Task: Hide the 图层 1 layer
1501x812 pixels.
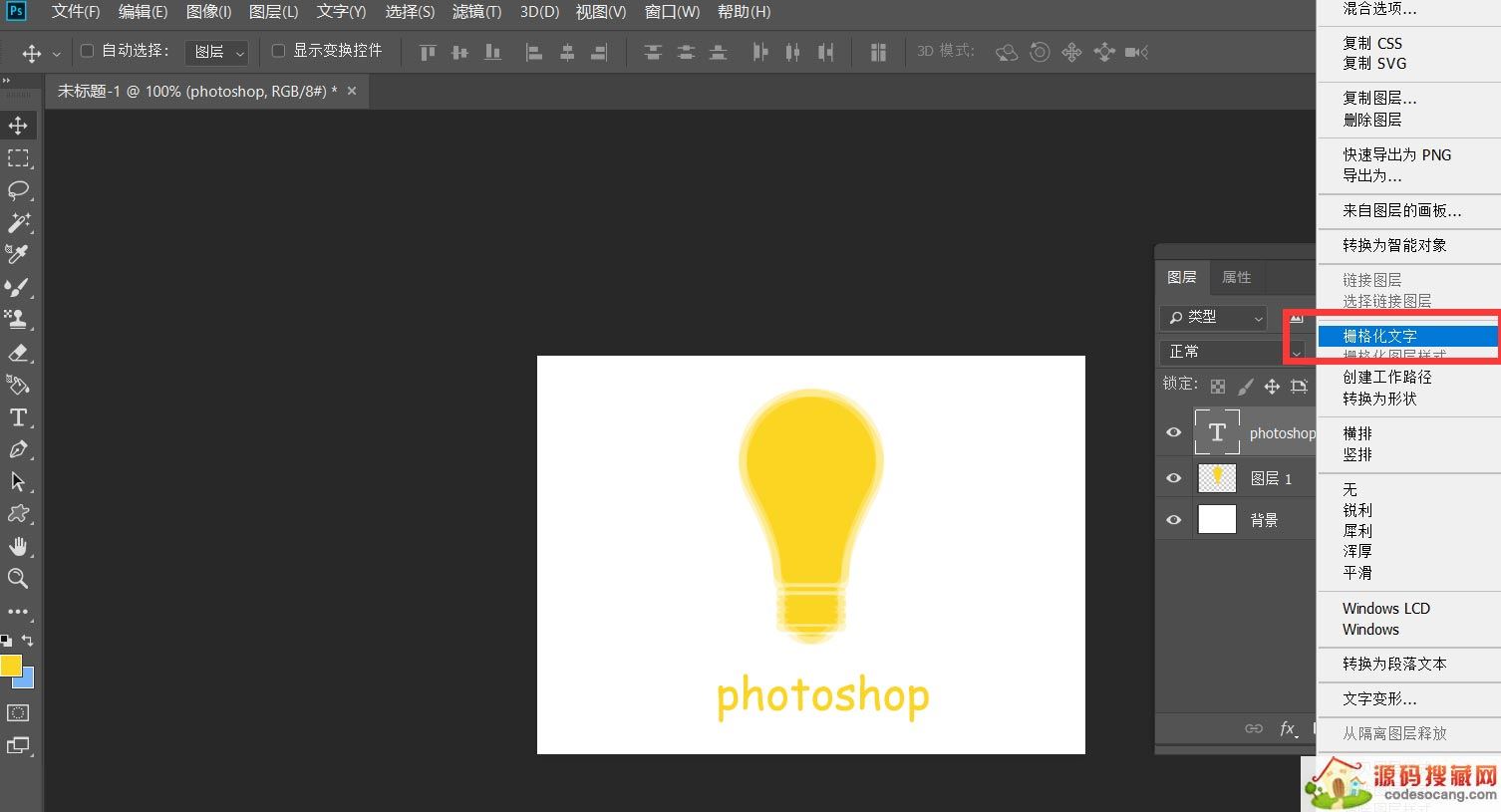Action: 1173,478
